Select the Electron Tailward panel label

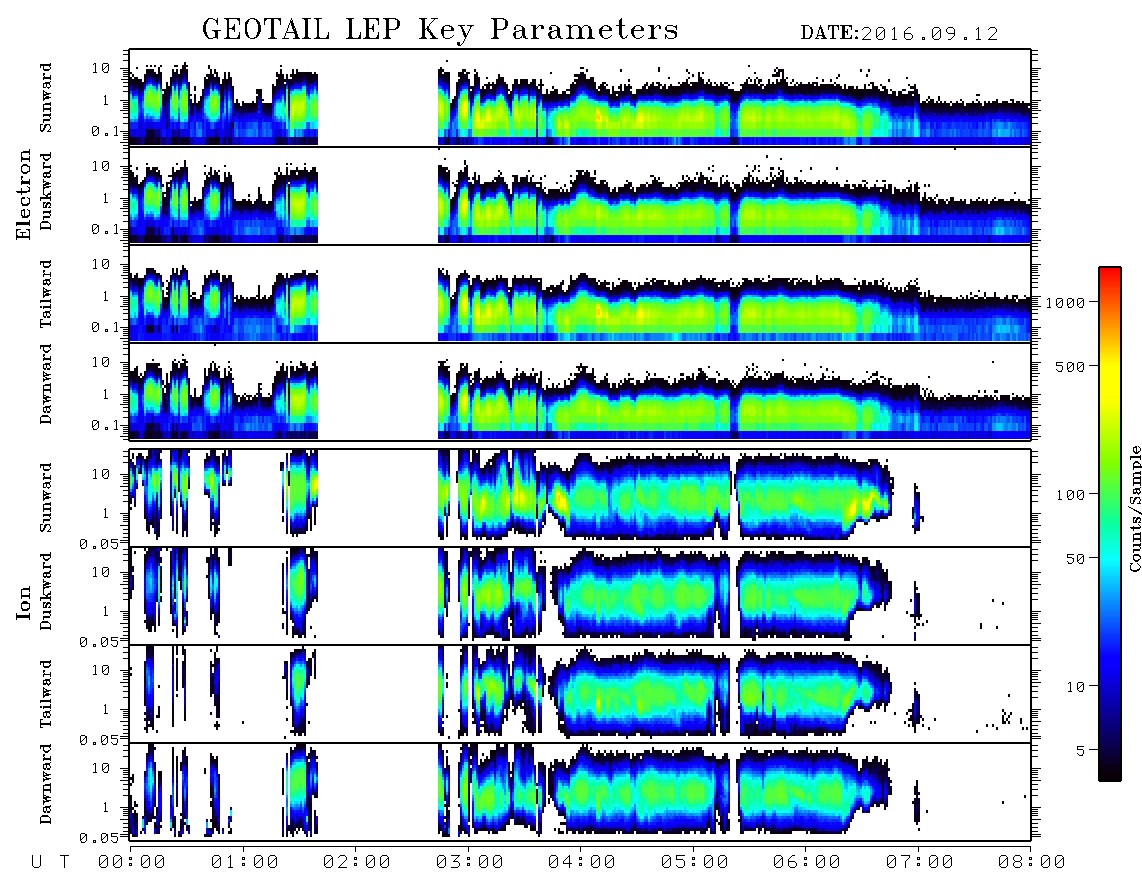(46, 294)
